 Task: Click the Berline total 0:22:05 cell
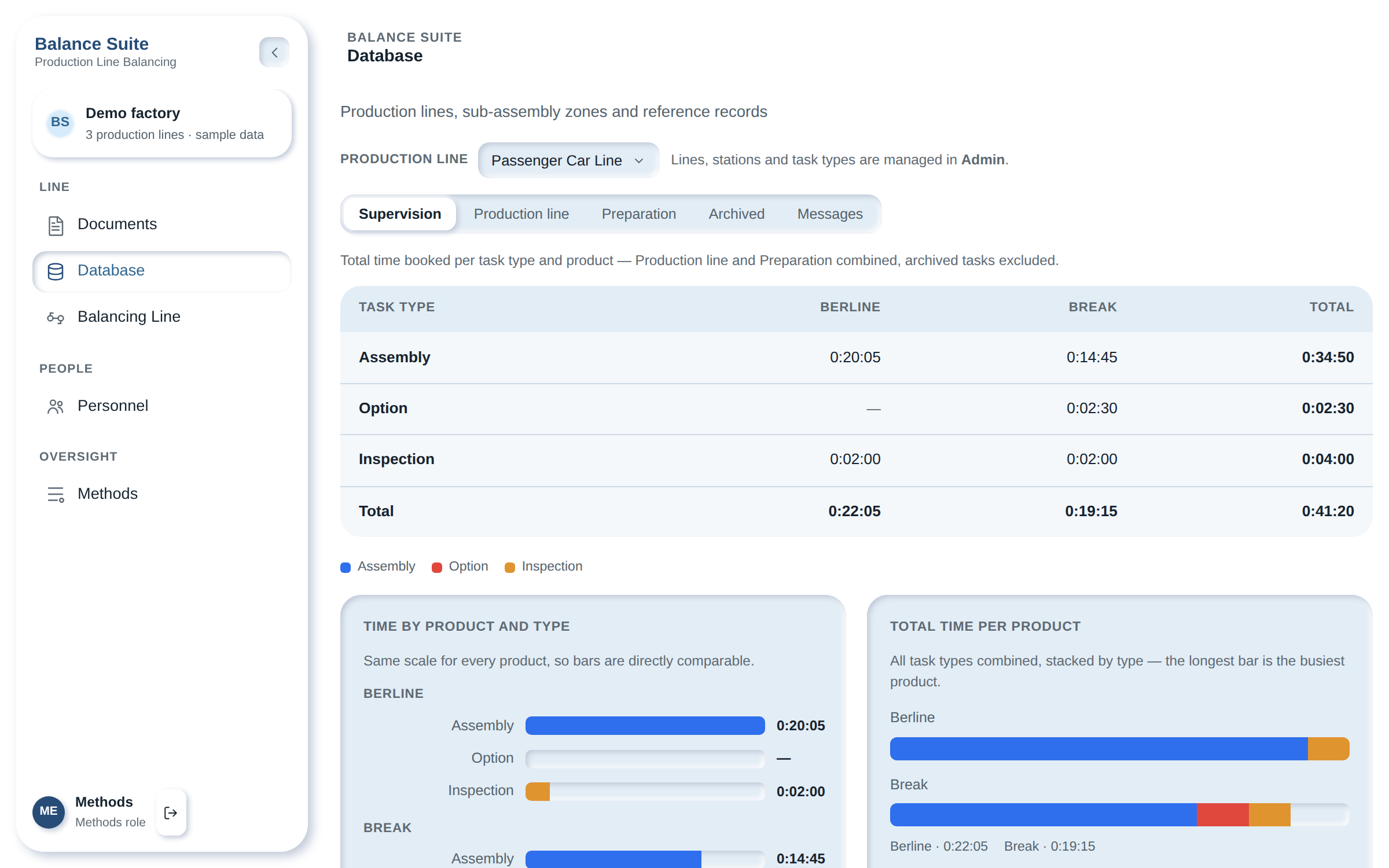click(854, 512)
